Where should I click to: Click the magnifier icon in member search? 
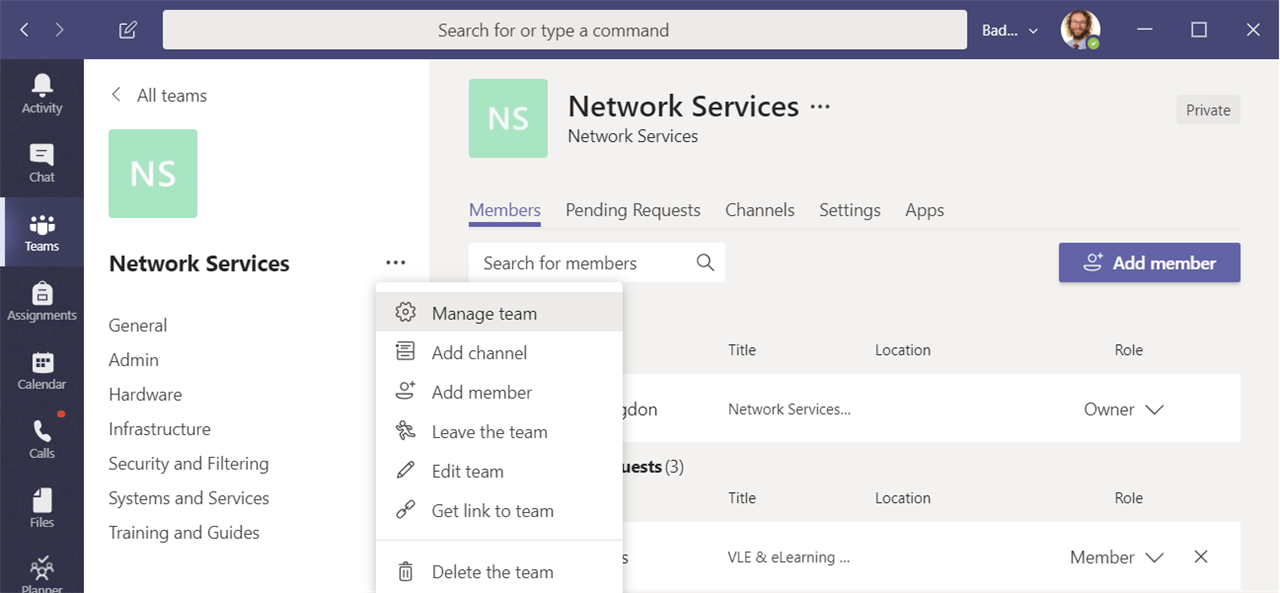[x=705, y=262]
